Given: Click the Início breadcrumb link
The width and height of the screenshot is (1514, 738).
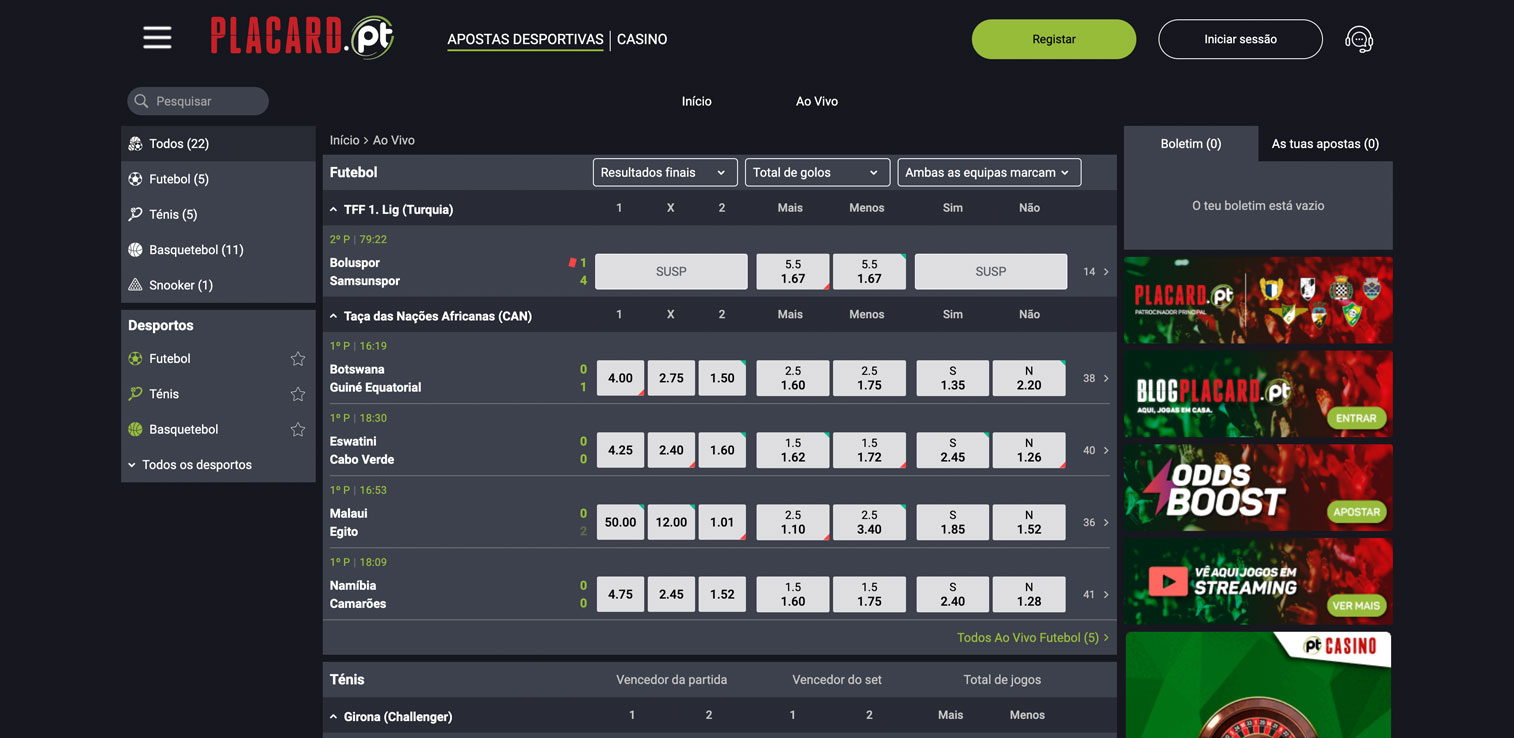Looking at the screenshot, I should 345,140.
